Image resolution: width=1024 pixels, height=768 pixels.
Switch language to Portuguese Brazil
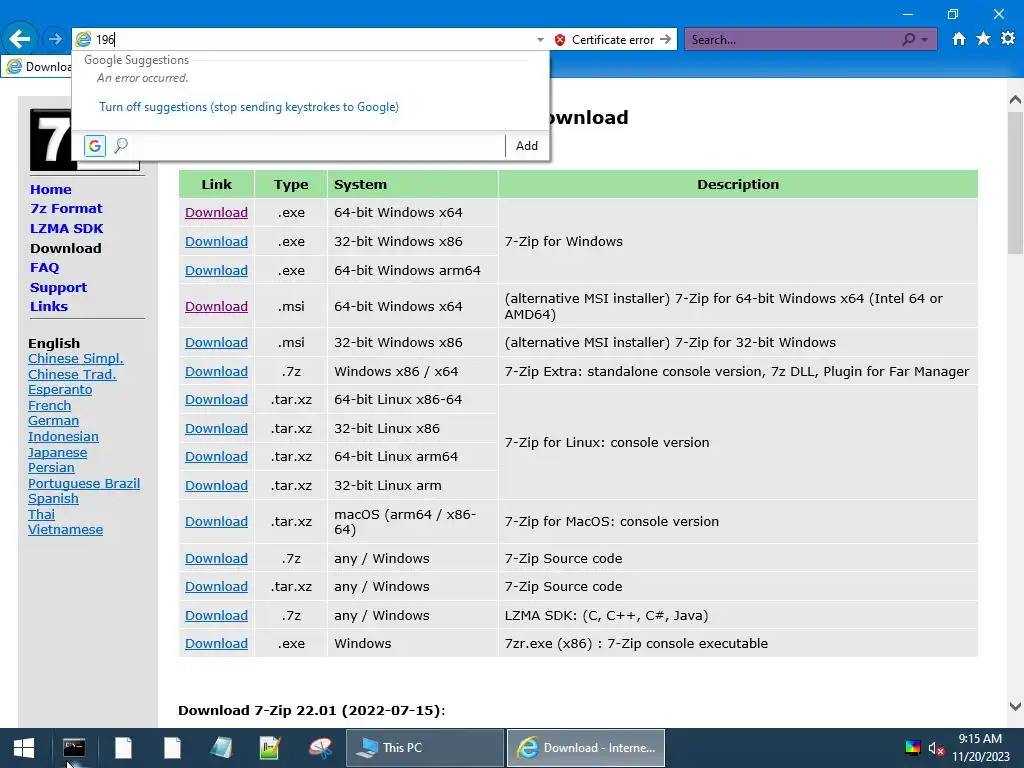tap(84, 483)
